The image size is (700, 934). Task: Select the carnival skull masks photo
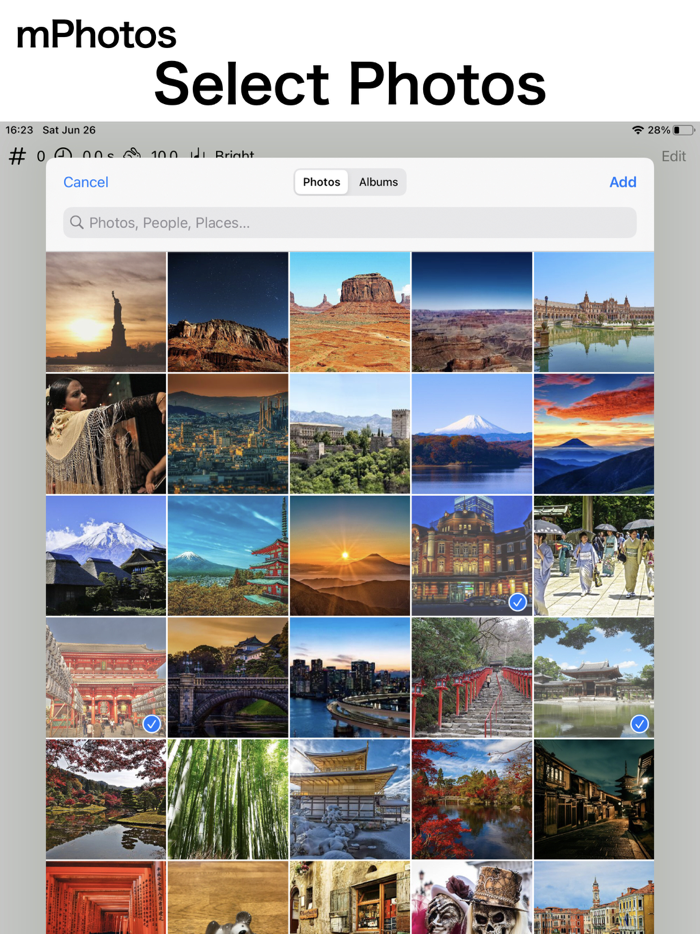pos(472,897)
